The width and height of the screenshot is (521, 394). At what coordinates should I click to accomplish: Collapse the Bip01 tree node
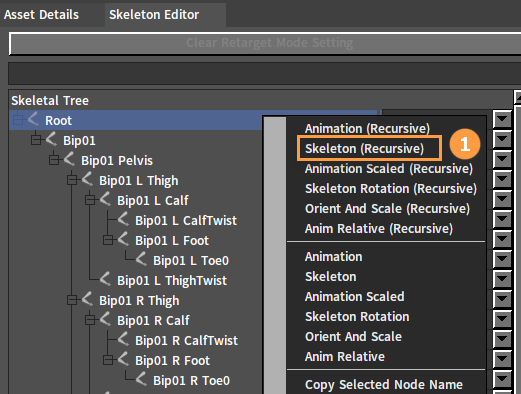[x=36, y=140]
